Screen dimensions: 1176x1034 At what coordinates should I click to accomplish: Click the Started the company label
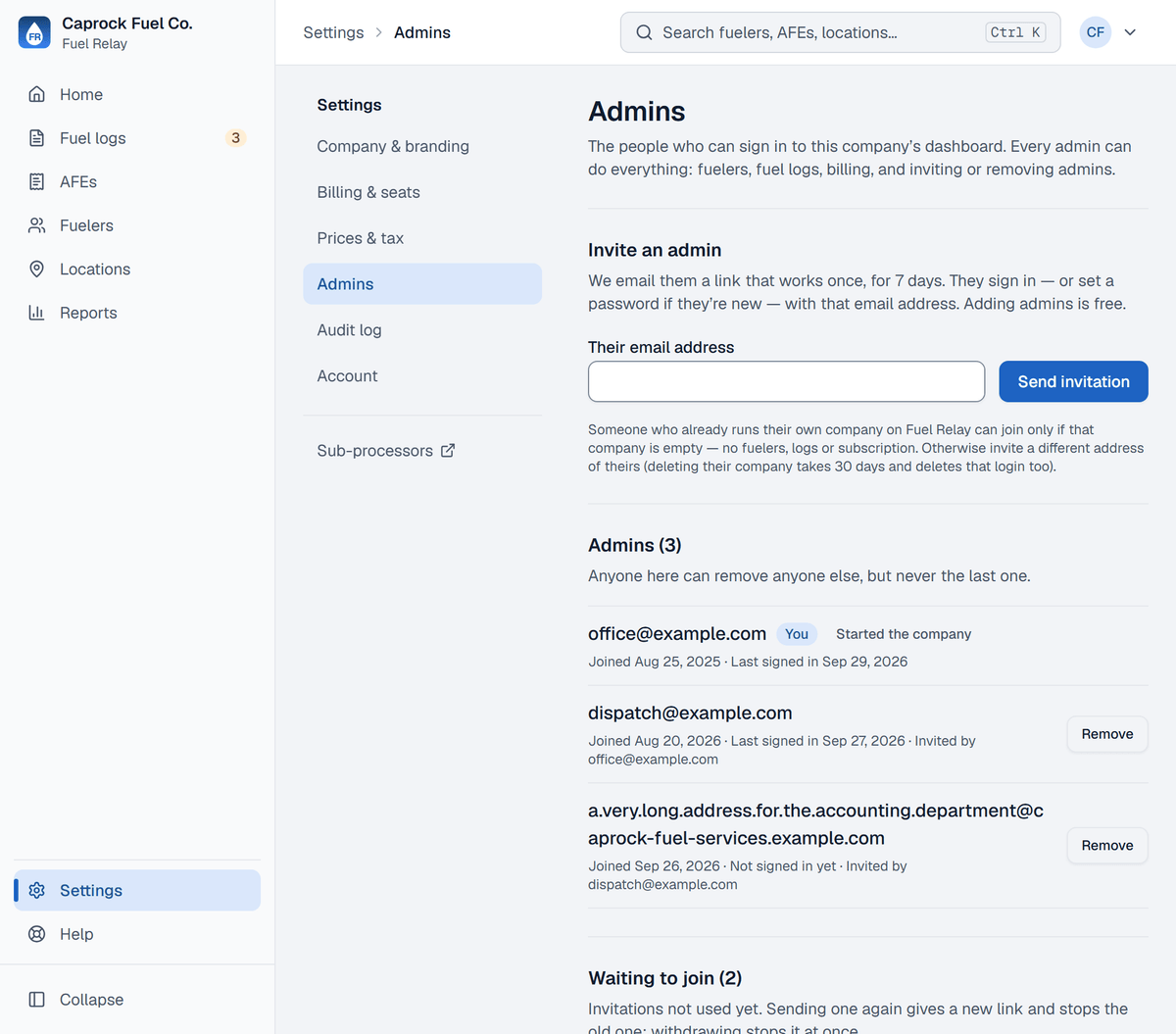pyautogui.click(x=904, y=634)
